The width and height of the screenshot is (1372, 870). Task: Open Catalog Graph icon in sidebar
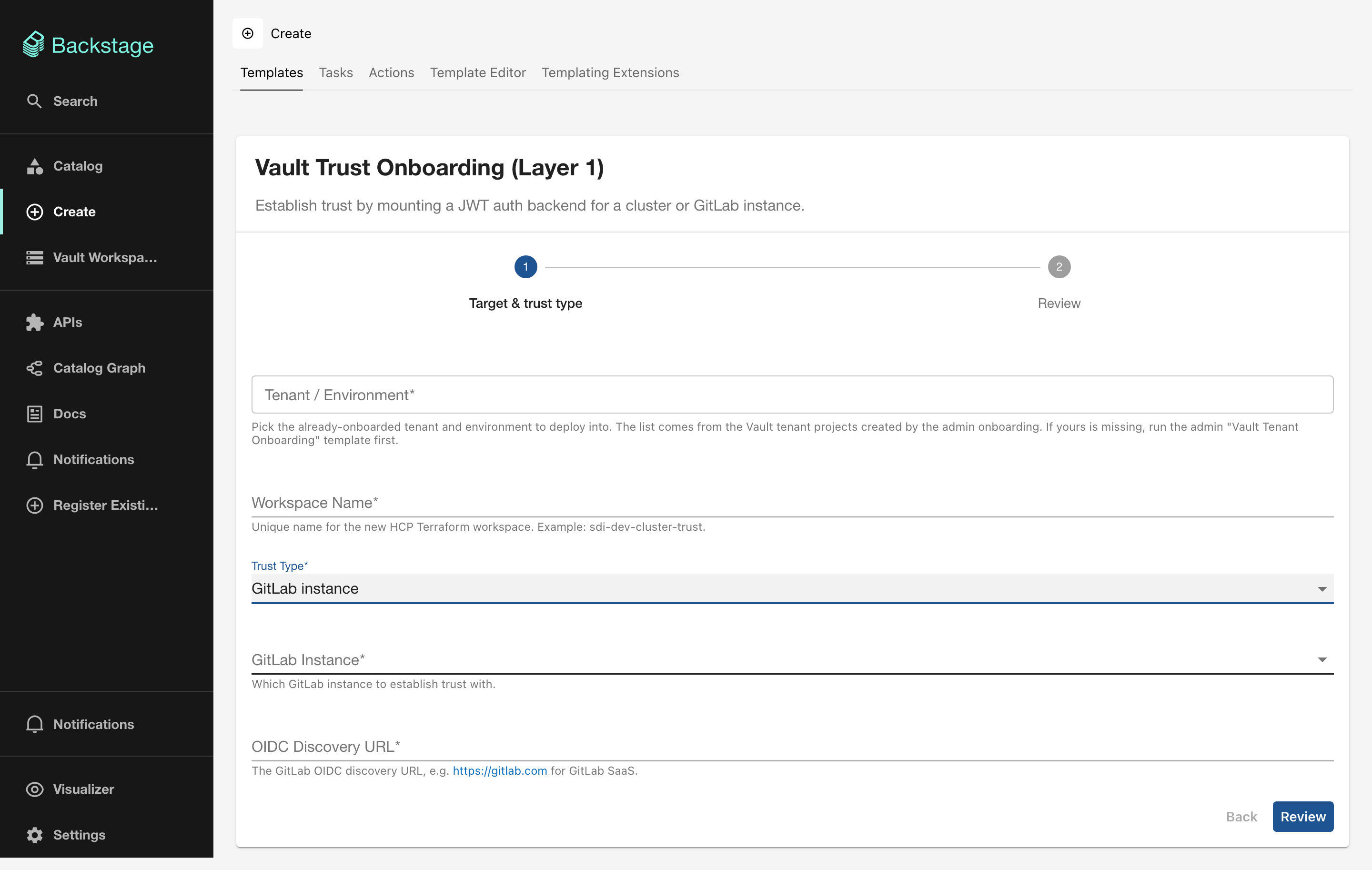click(x=35, y=368)
